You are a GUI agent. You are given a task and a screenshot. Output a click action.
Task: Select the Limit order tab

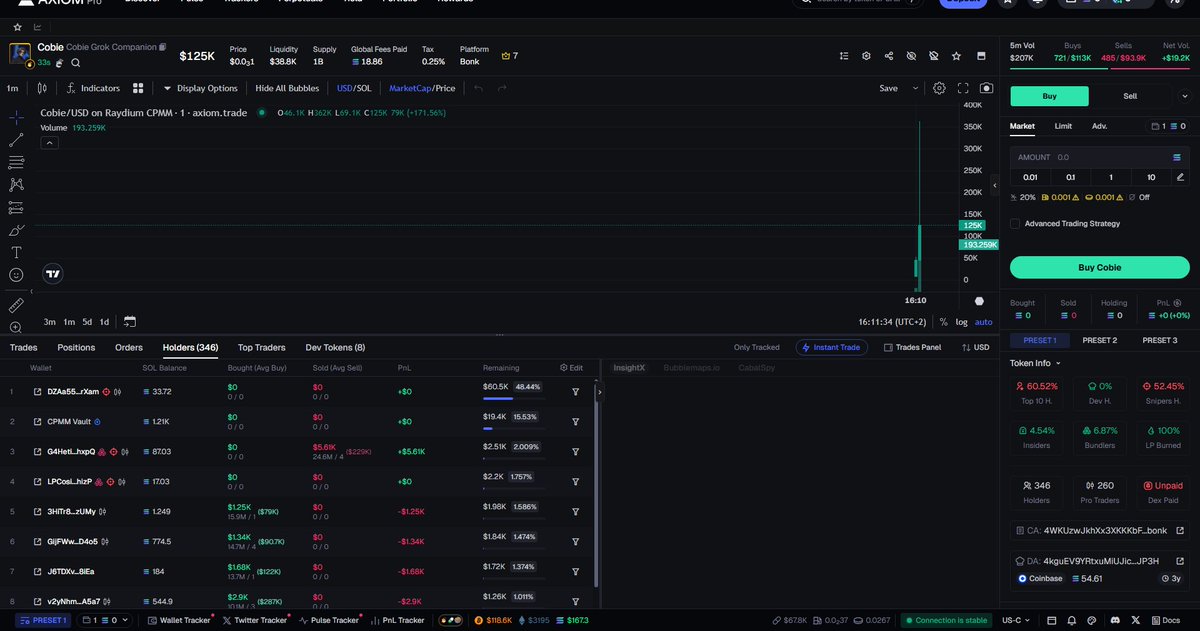coord(1063,126)
